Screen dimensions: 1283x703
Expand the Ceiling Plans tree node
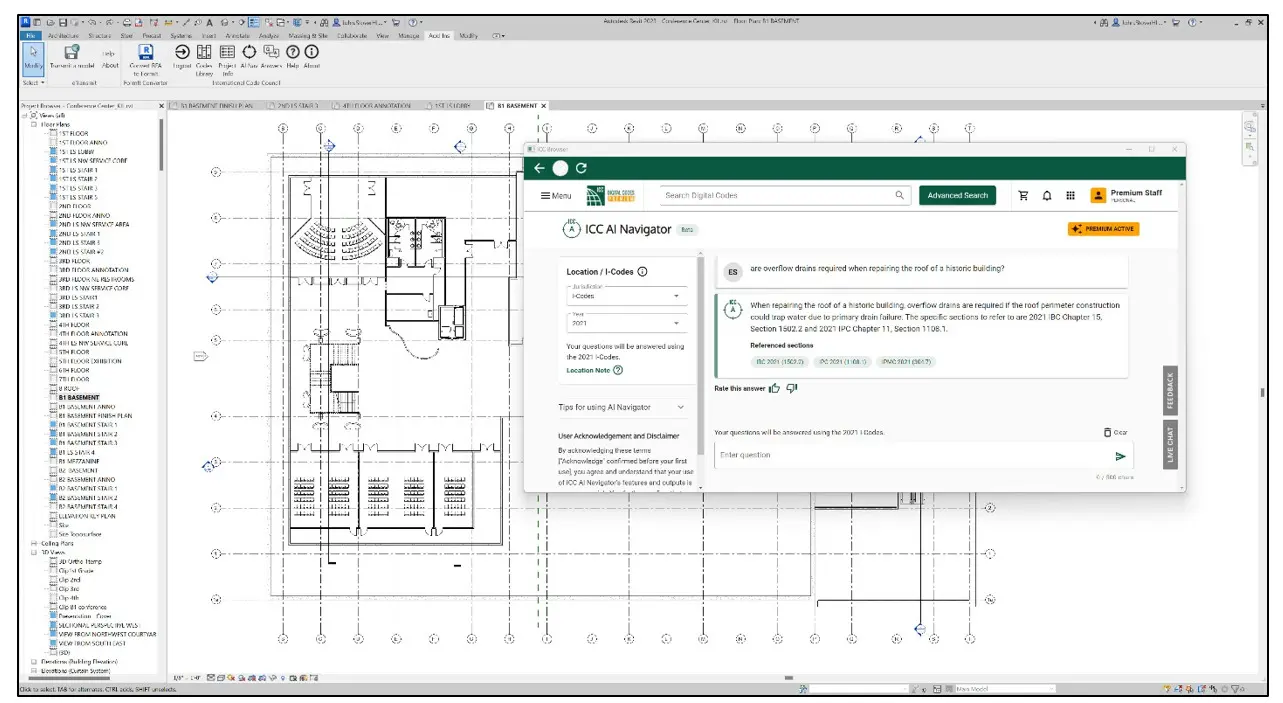33,543
